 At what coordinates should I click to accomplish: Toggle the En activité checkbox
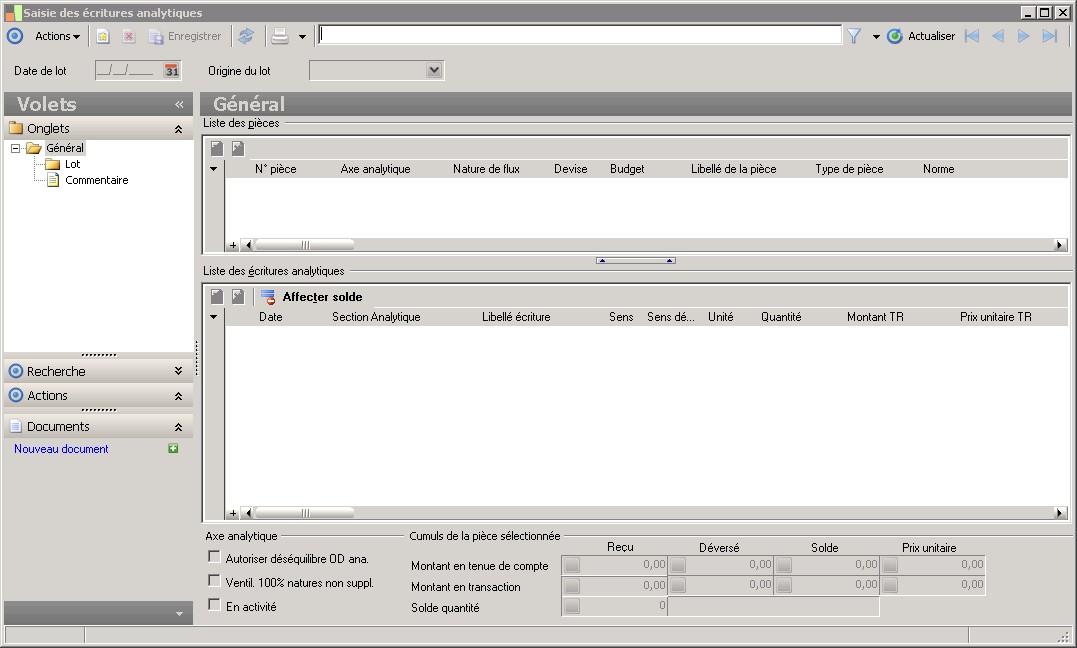pyautogui.click(x=213, y=605)
